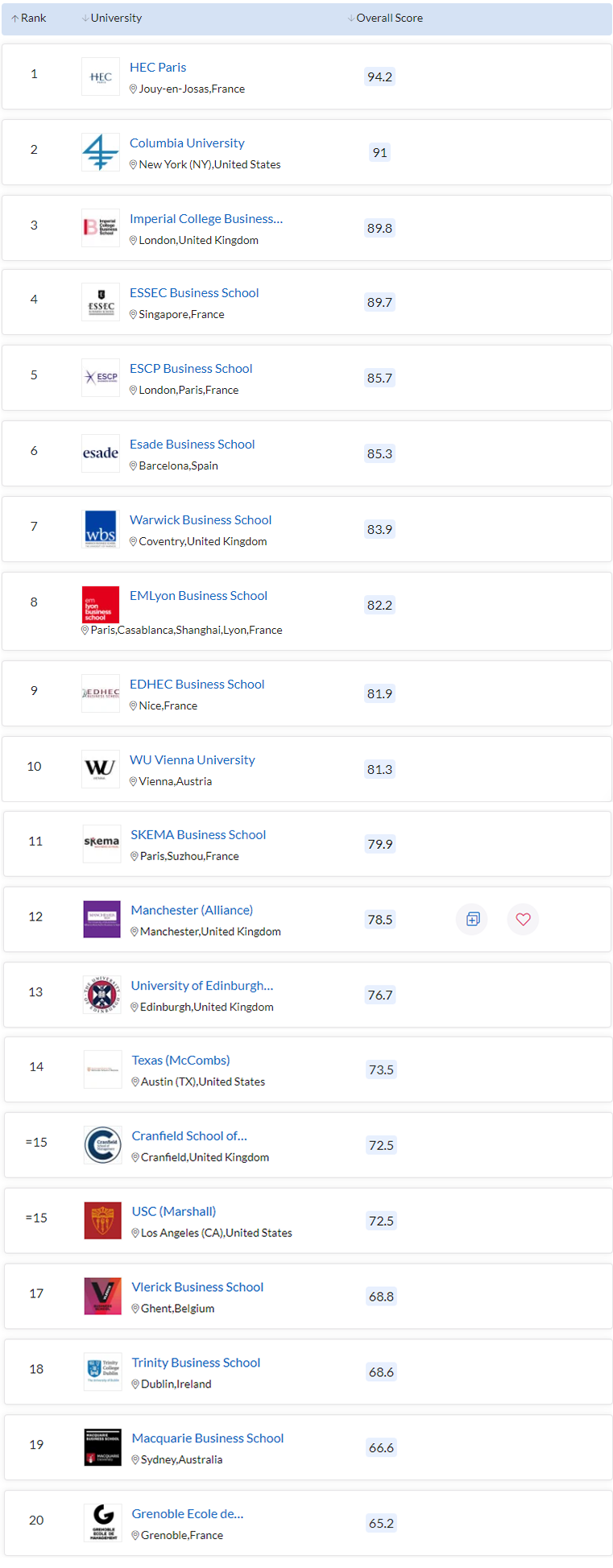Viewport: 613px width, 1568px height.
Task: Click the ESSEC Business School logo
Action: [101, 302]
